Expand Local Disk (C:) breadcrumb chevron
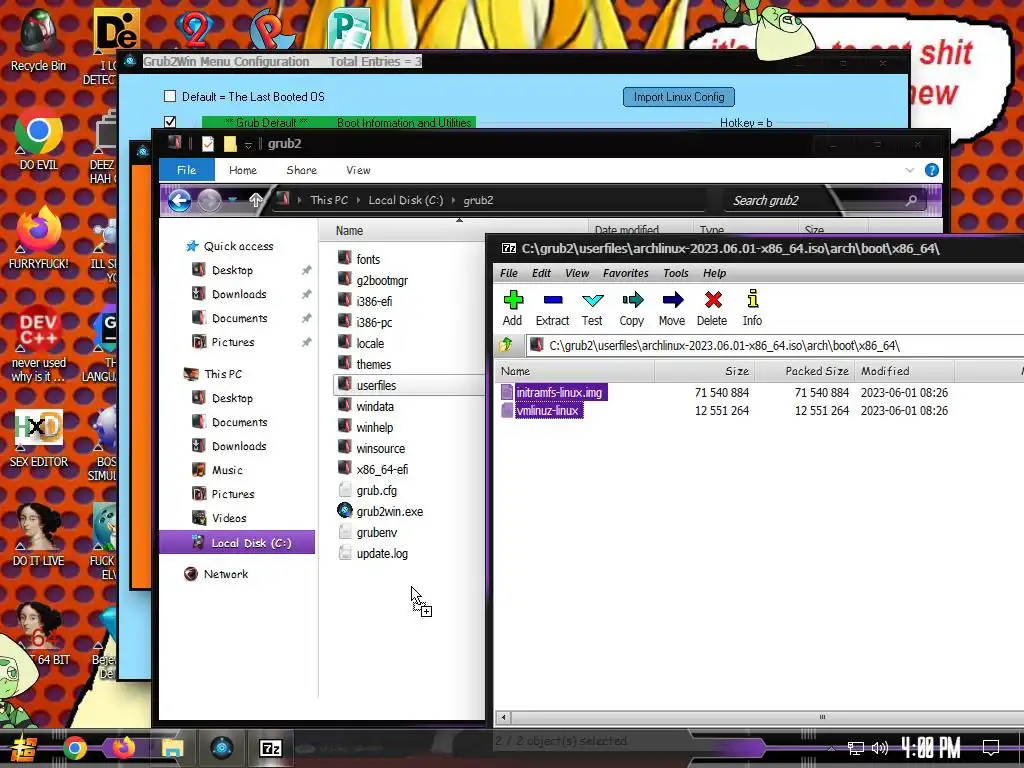The image size is (1024, 768). (x=453, y=200)
